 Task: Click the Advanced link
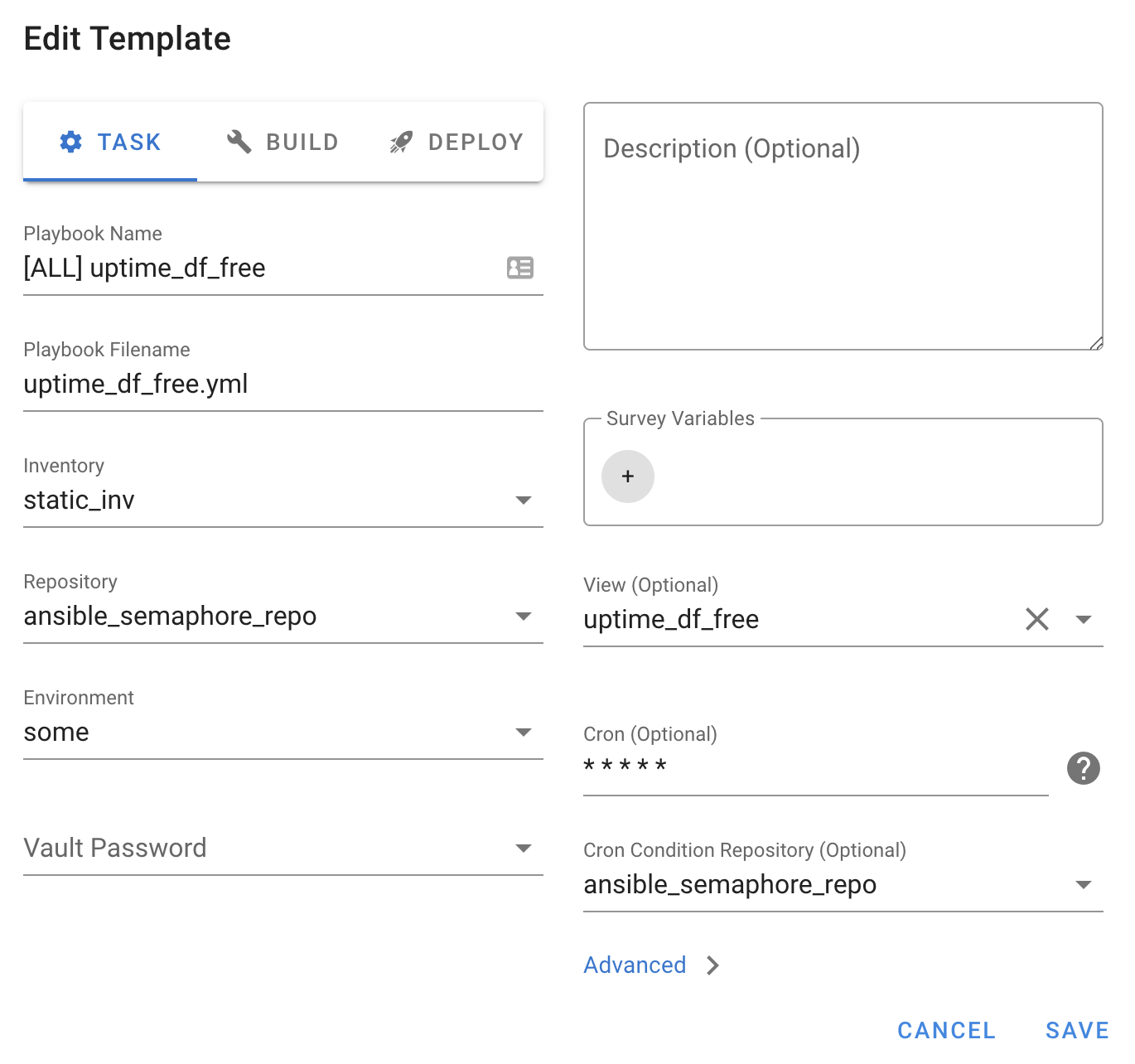coord(635,965)
